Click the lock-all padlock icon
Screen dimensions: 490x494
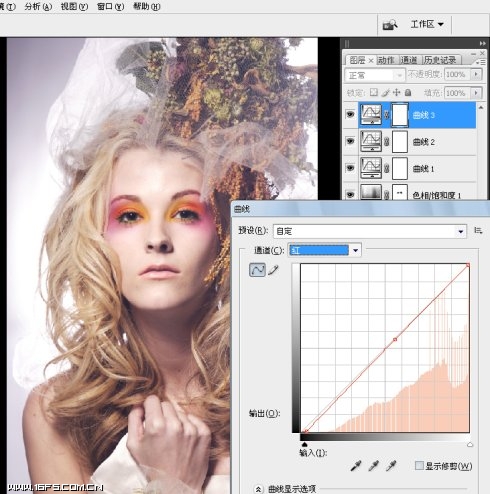[x=408, y=92]
